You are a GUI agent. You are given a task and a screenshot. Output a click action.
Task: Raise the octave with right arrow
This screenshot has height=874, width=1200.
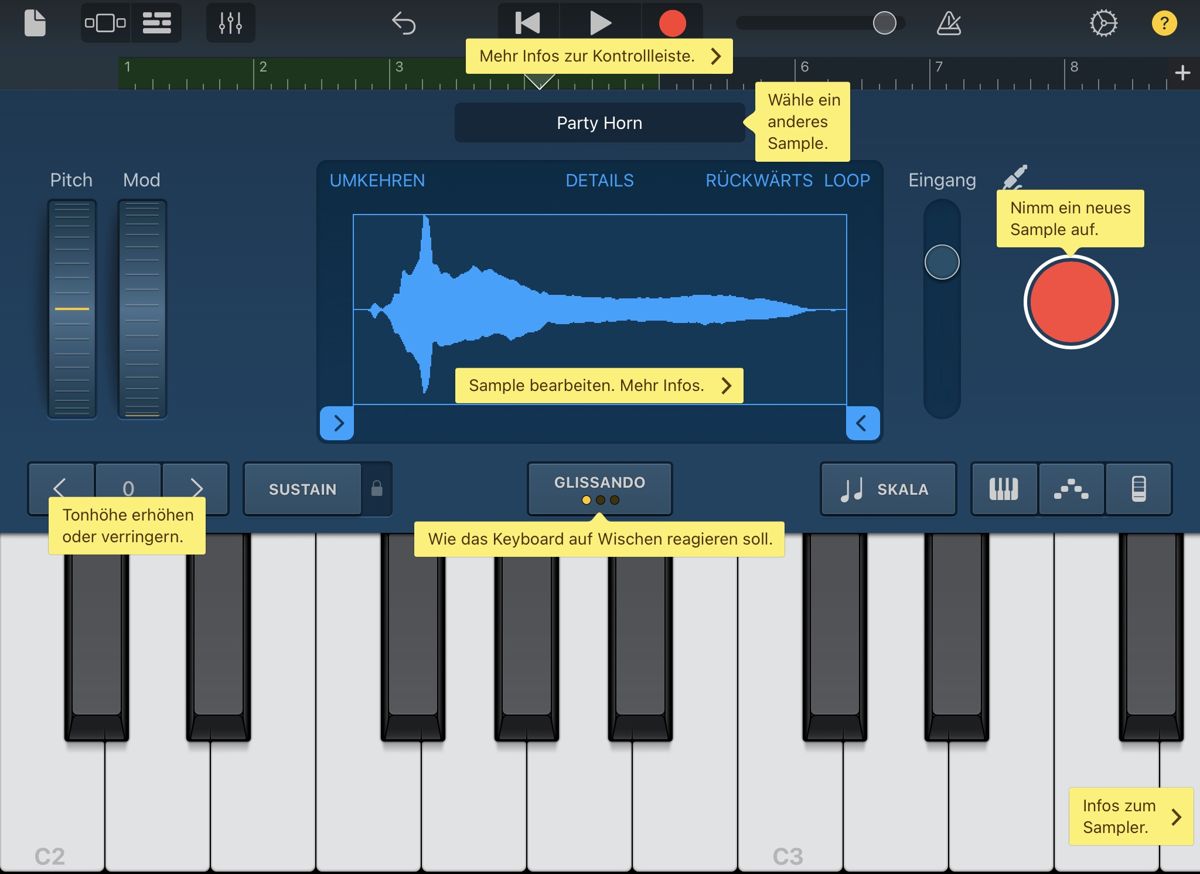point(196,489)
